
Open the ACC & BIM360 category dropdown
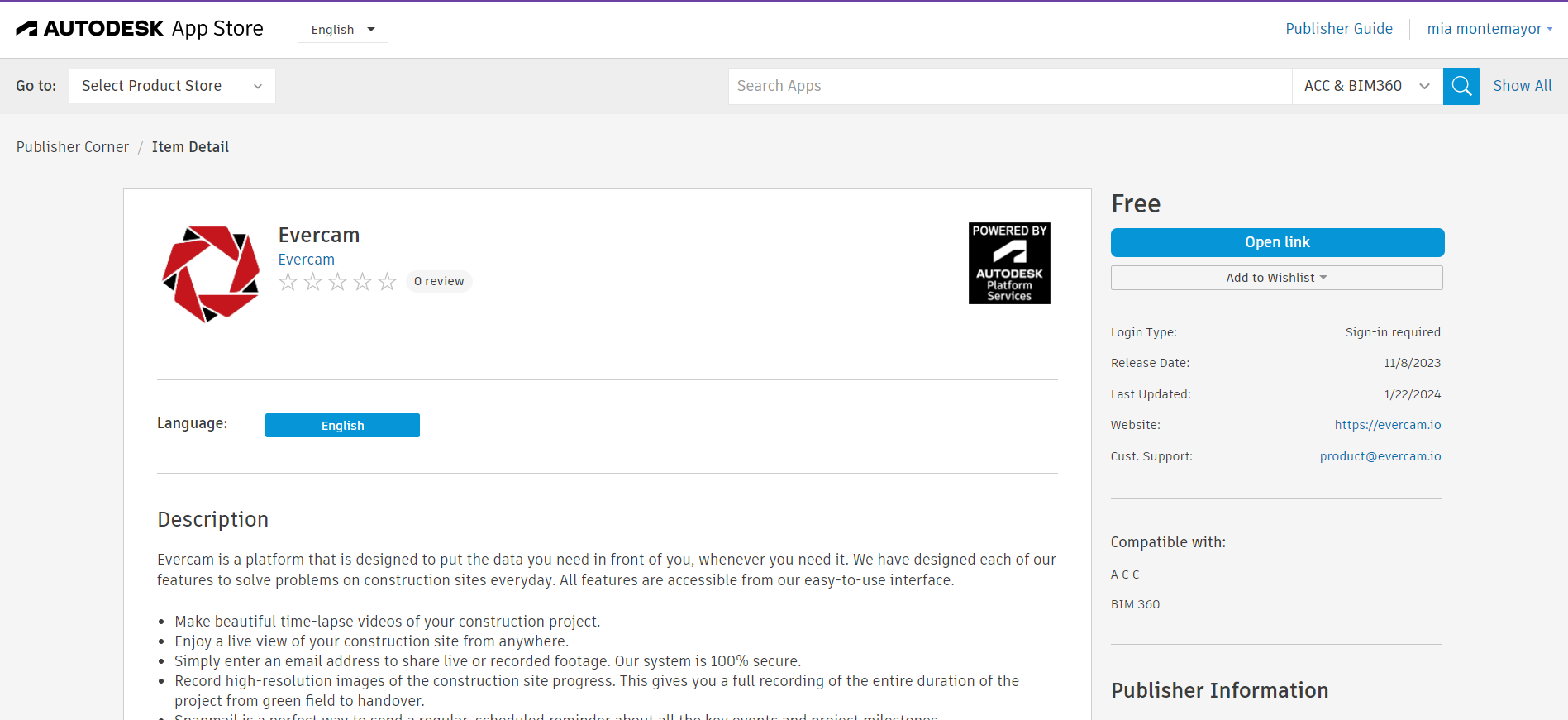[1367, 86]
